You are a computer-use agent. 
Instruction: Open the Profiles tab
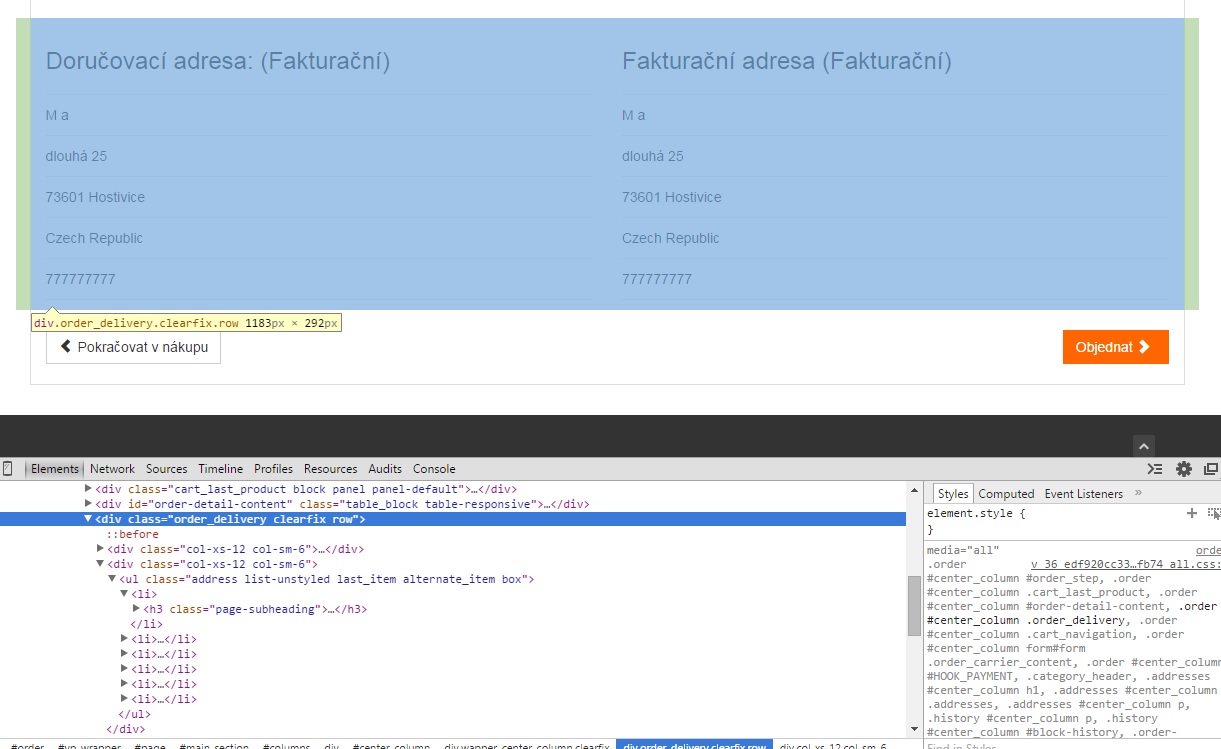coord(273,469)
